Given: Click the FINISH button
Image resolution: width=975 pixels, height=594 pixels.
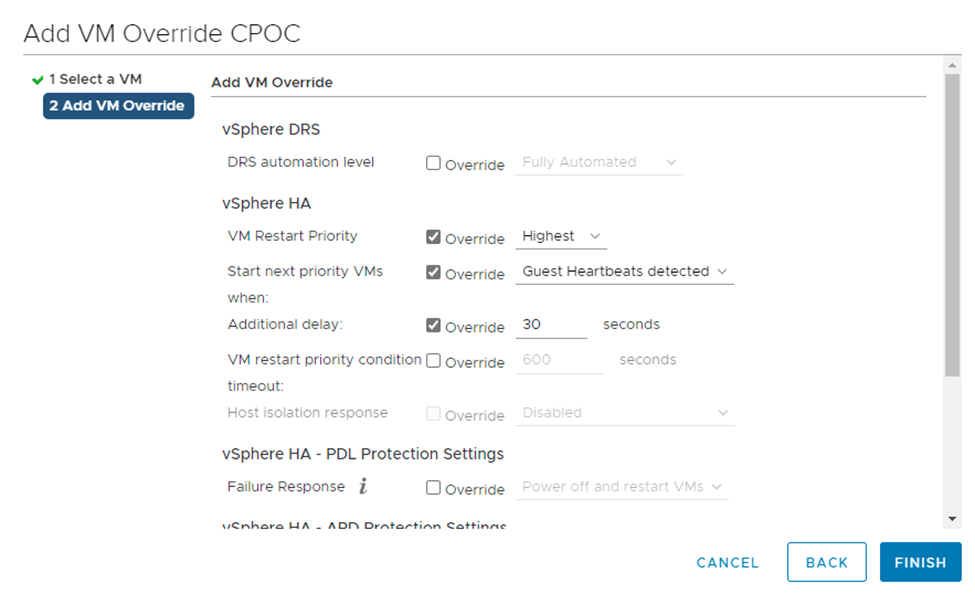Looking at the screenshot, I should tap(920, 562).
